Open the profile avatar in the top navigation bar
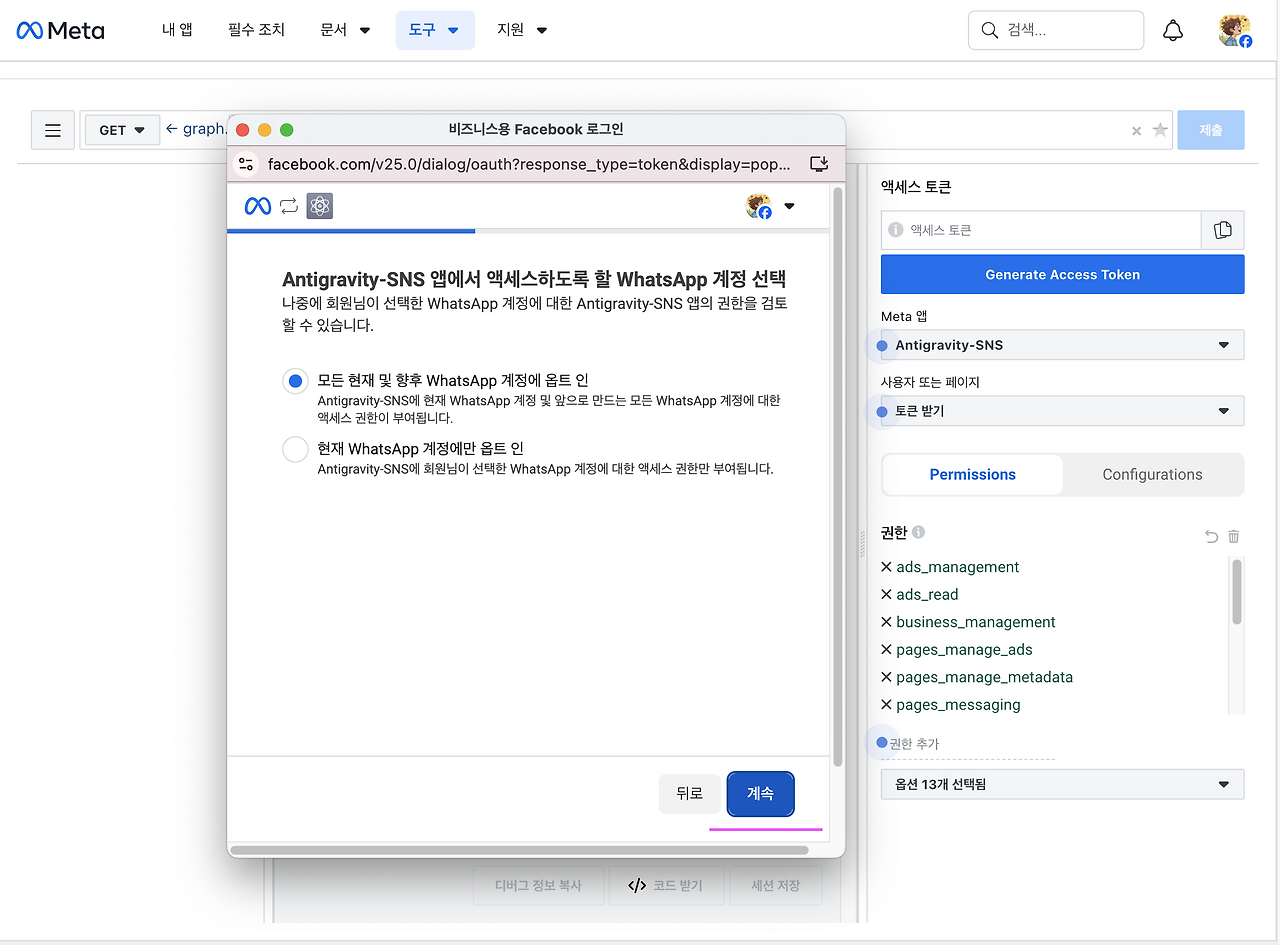 click(1235, 30)
